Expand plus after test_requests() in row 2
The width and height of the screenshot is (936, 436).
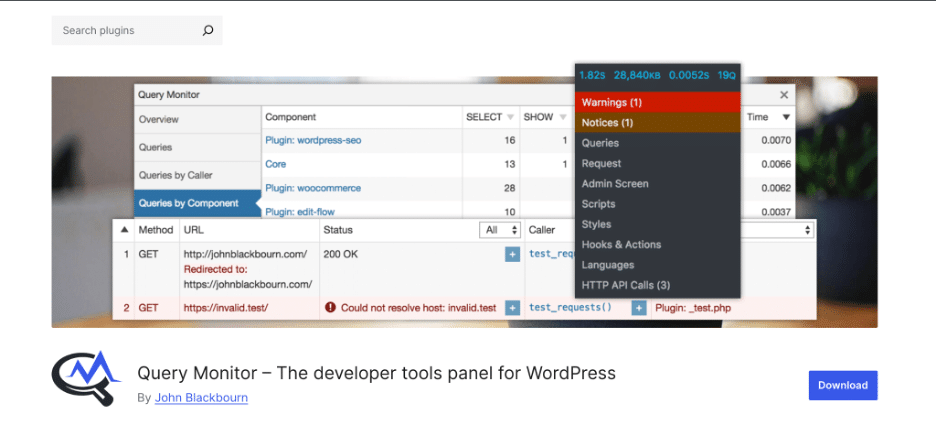tap(639, 308)
